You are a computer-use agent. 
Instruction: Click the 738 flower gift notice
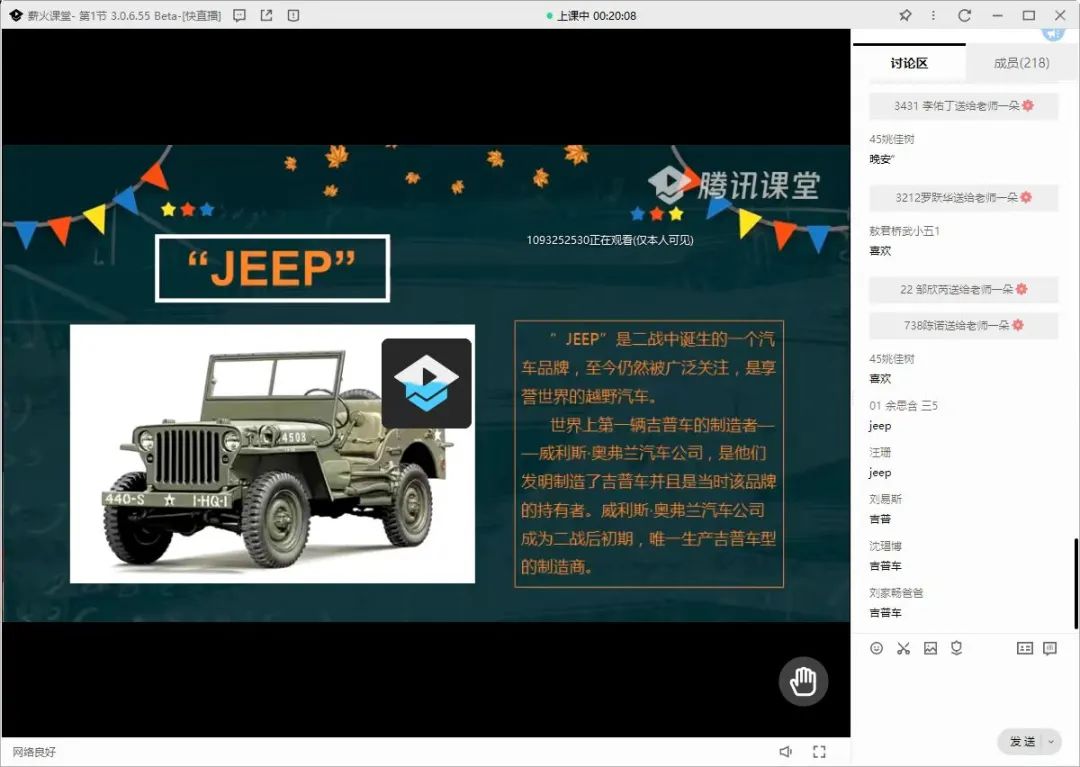point(964,326)
